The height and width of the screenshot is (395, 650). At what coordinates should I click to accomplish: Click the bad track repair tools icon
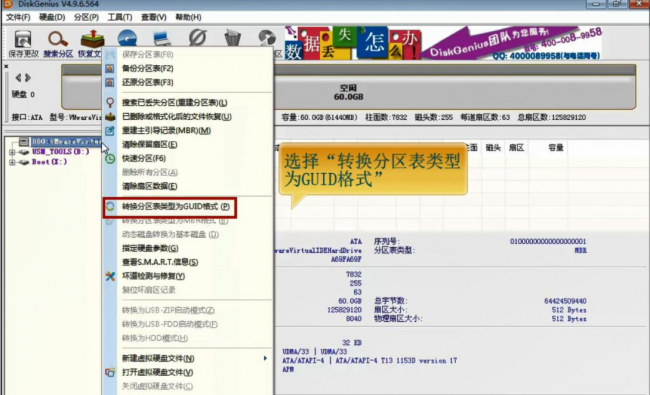(x=110, y=276)
